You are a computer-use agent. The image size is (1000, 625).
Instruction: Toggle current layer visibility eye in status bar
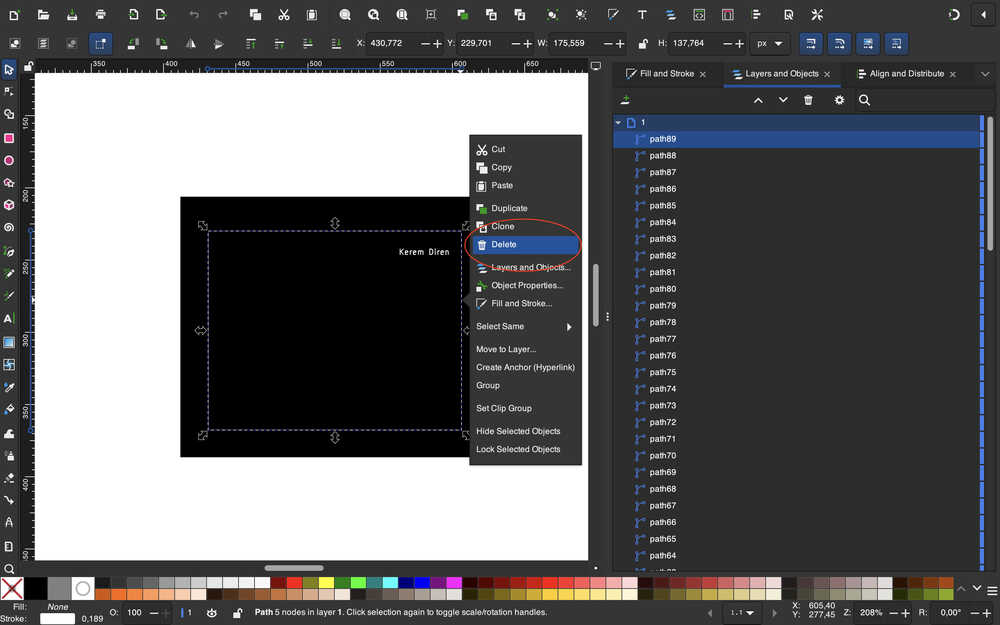(x=212, y=612)
